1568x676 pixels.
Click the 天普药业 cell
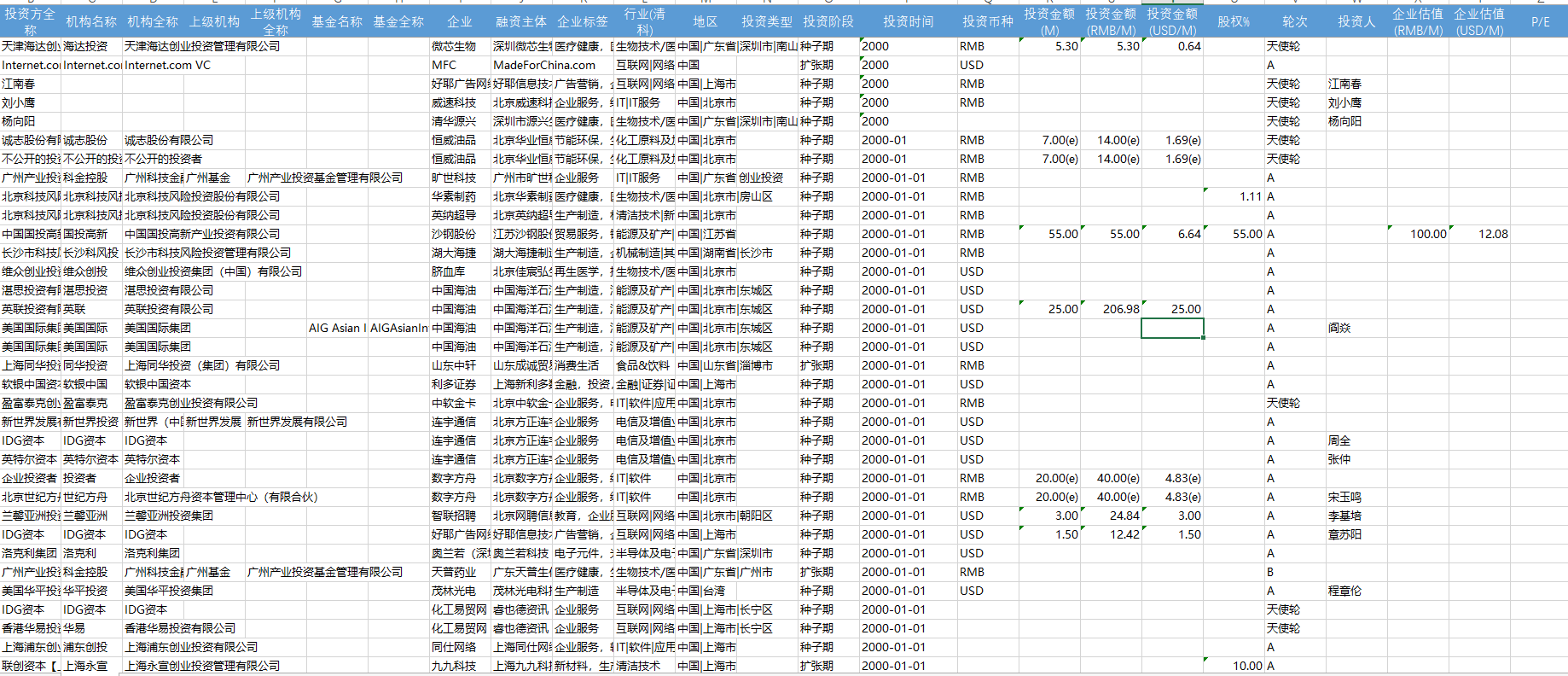(x=460, y=572)
